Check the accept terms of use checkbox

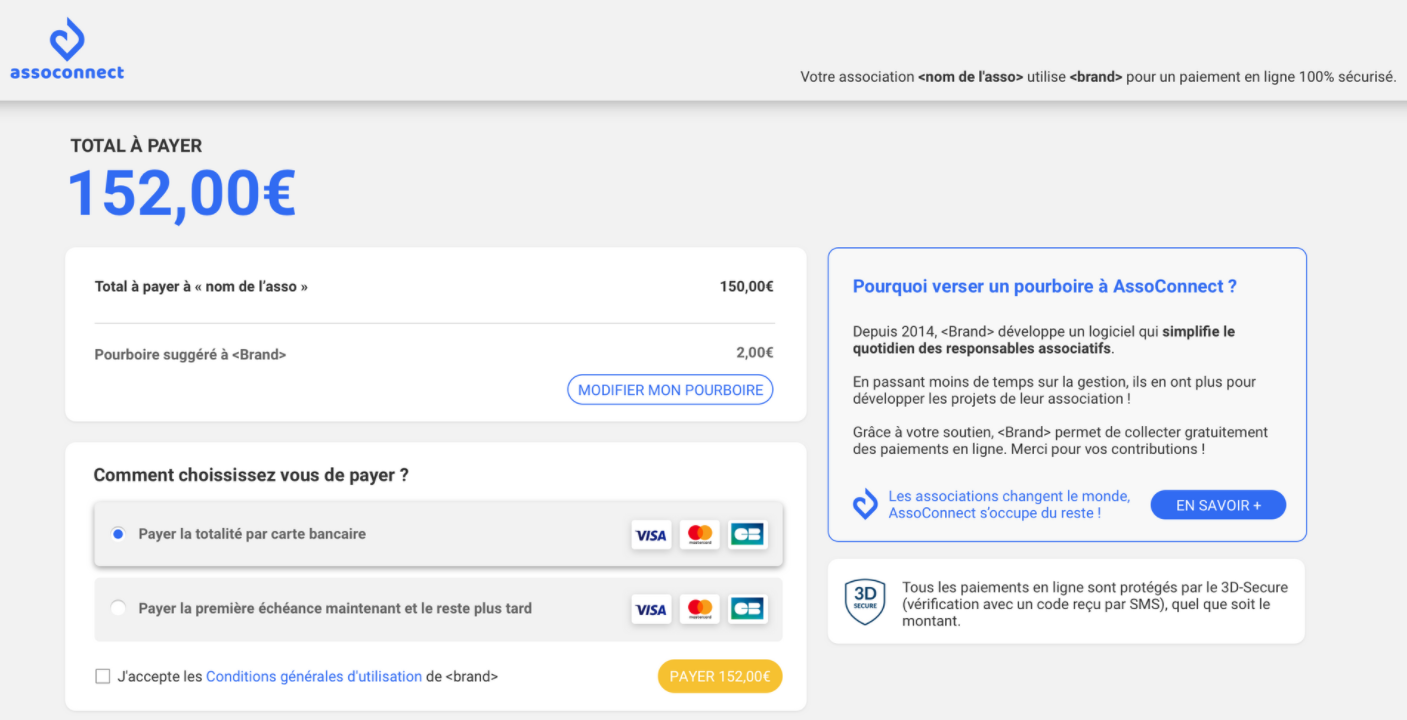click(102, 677)
